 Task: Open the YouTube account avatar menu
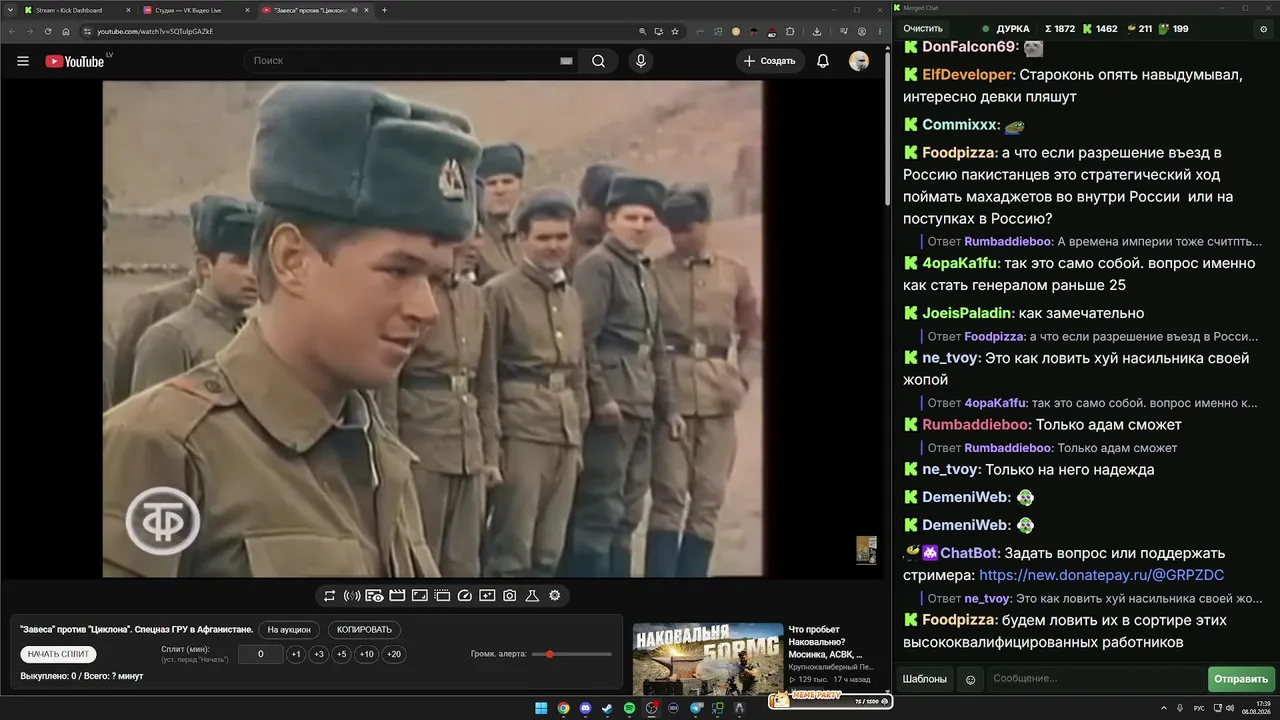(859, 61)
